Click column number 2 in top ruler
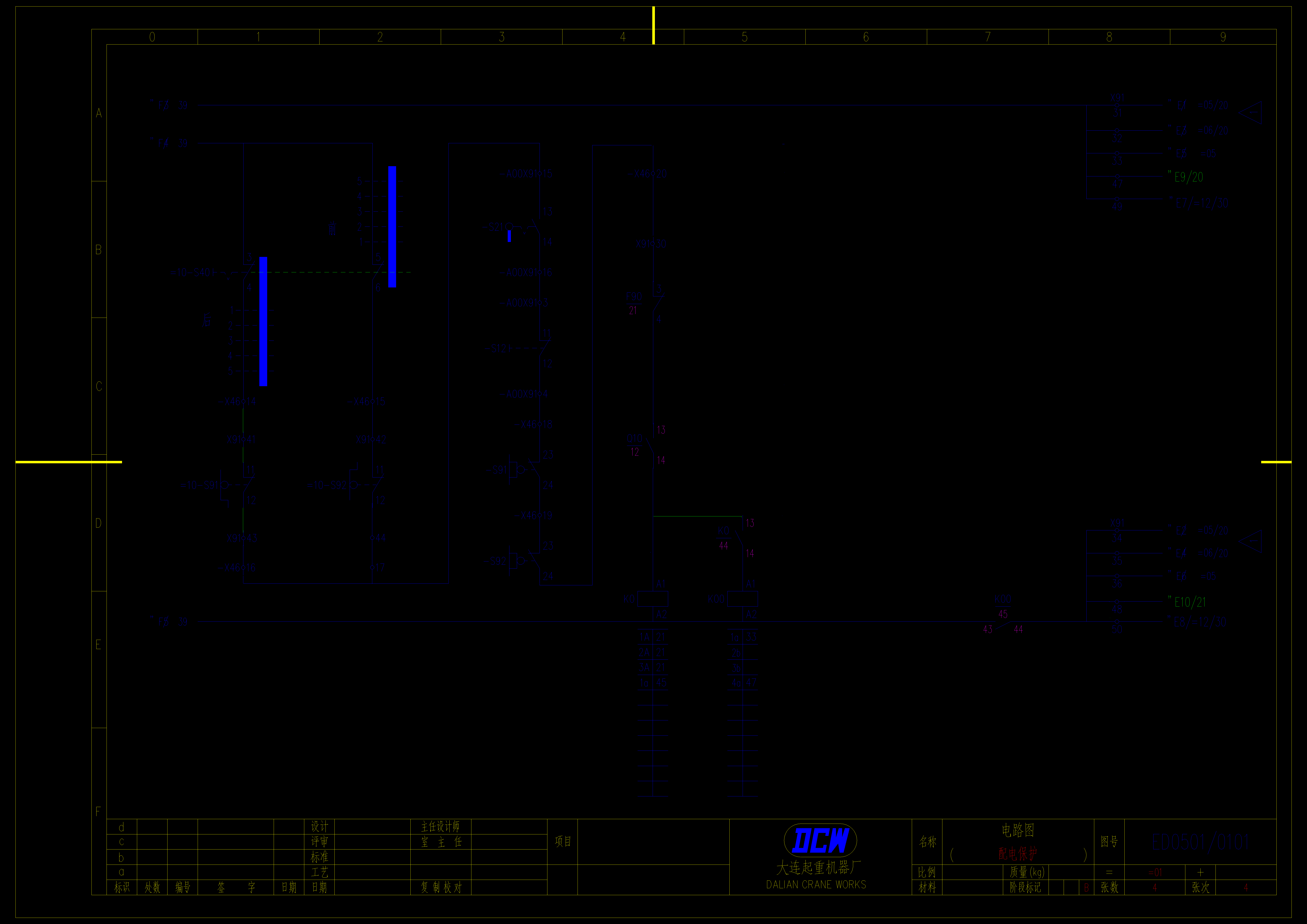The height and width of the screenshot is (924, 1307). [x=380, y=37]
